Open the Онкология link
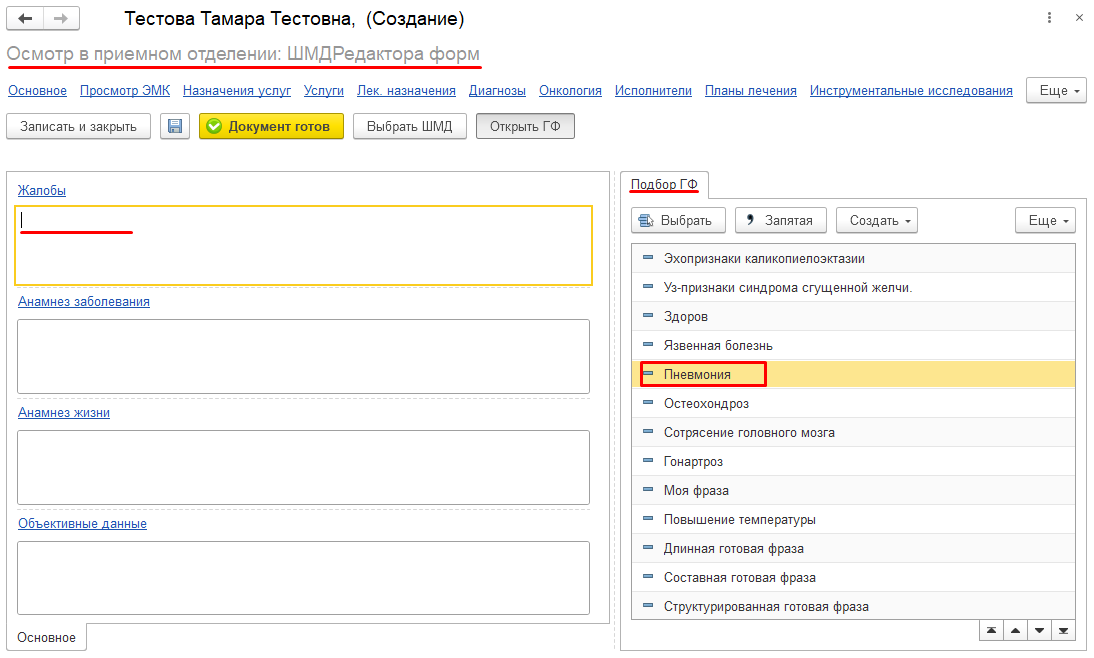1094x658 pixels. 570,91
